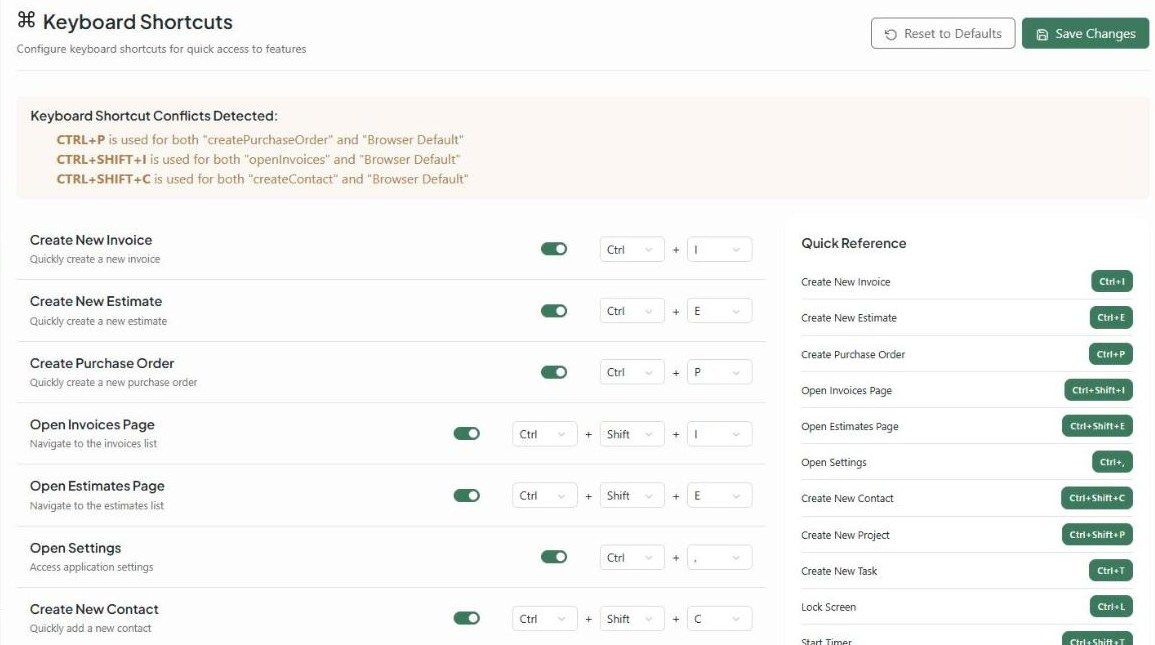1155x645 pixels.
Task: Change the E key dropdown for Create New Estimate
Action: 720,311
